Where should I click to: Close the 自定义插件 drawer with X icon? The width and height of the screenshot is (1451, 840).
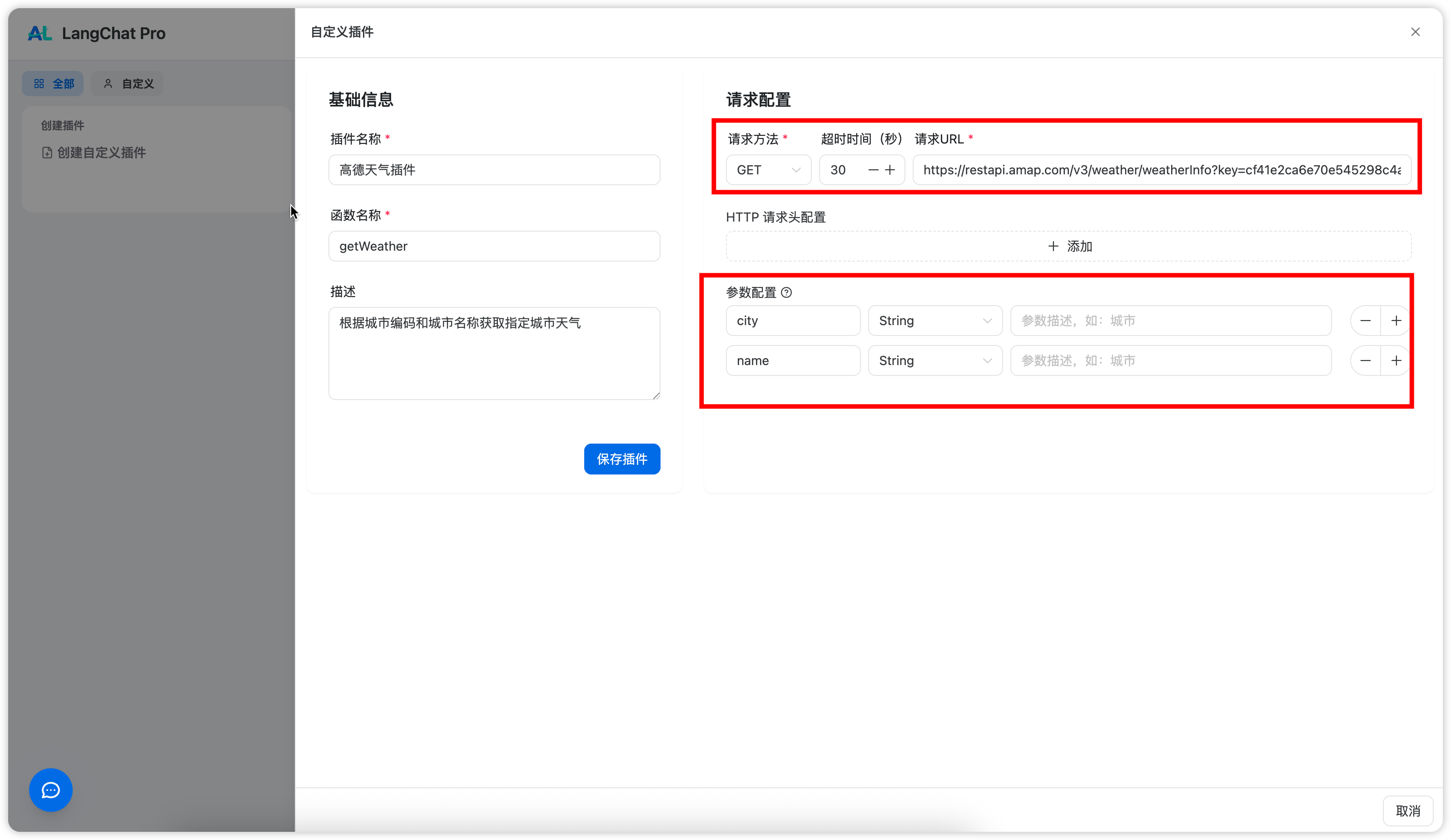[1415, 32]
